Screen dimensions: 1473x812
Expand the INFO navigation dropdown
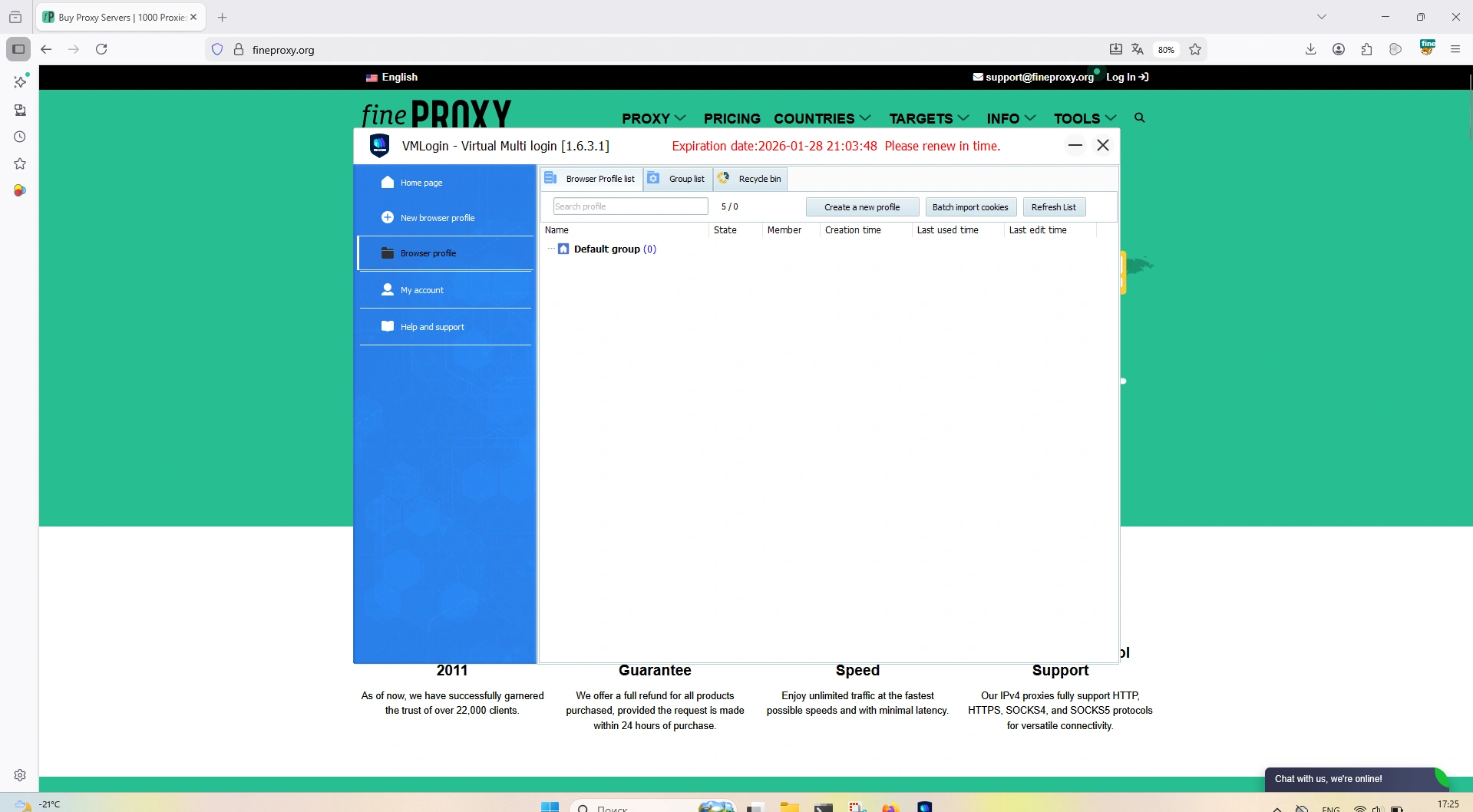coord(1011,118)
